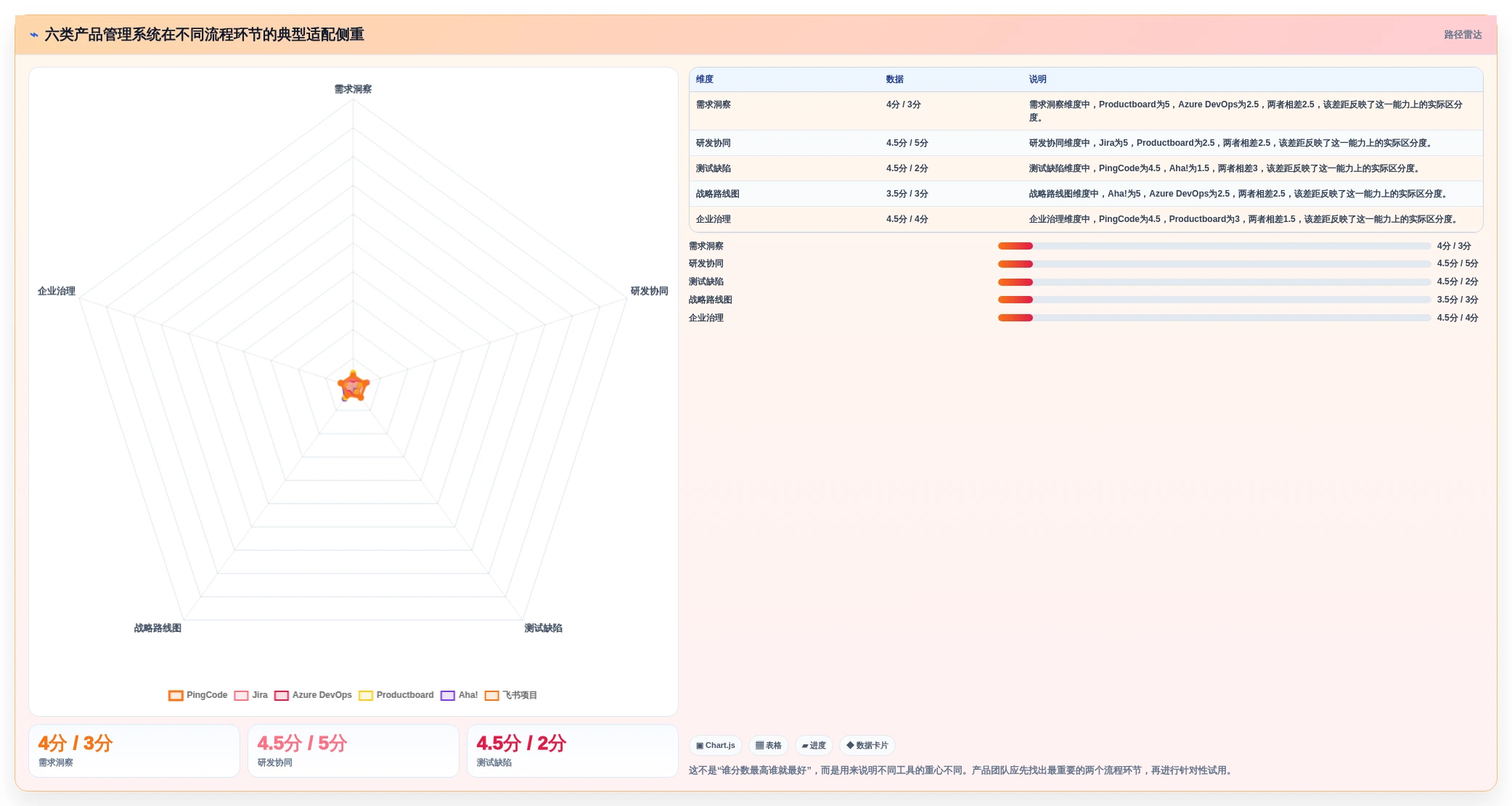Toggle the PingCode legend swatch
The image size is (1512, 806).
click(x=176, y=696)
